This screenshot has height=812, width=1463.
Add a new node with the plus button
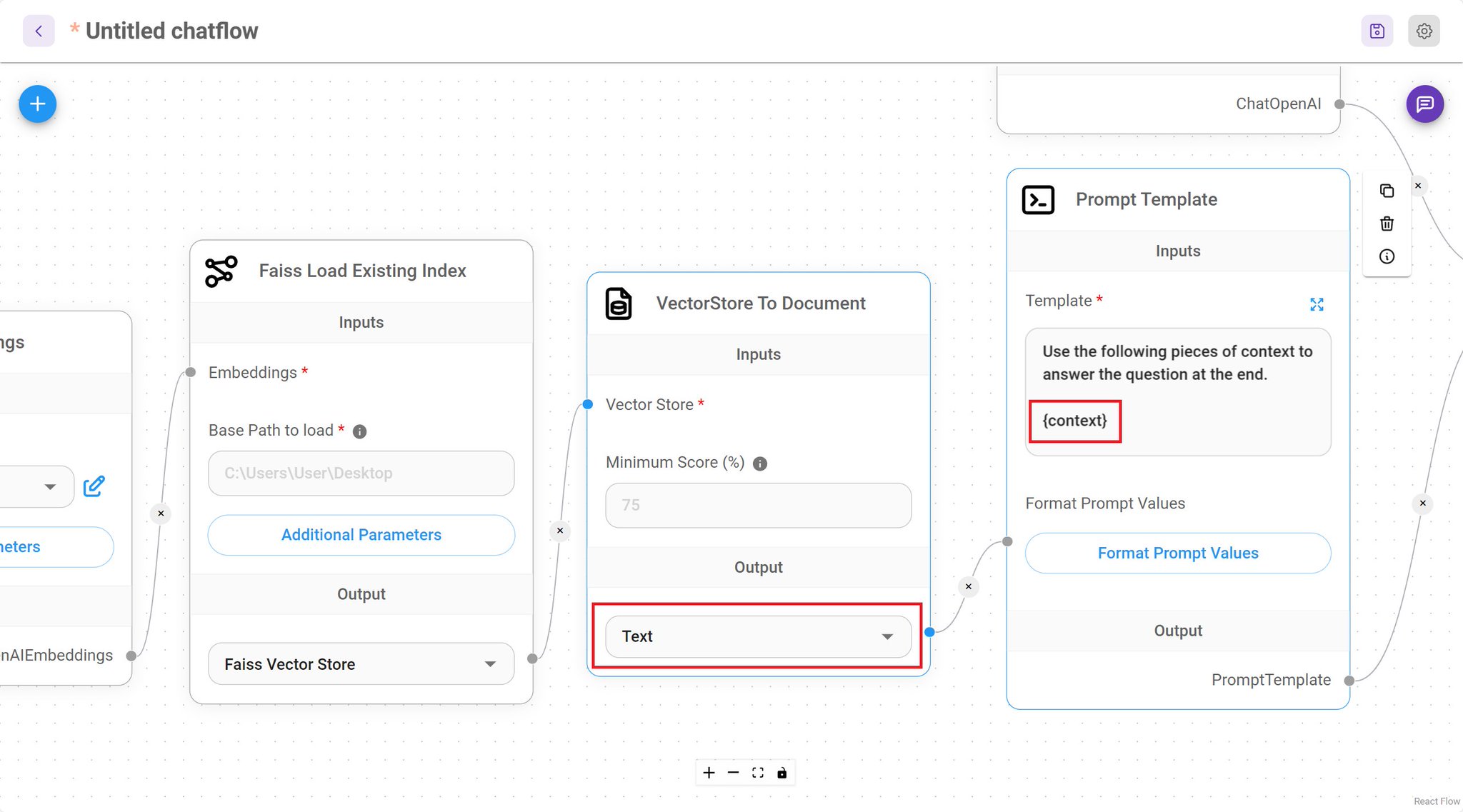(x=37, y=104)
